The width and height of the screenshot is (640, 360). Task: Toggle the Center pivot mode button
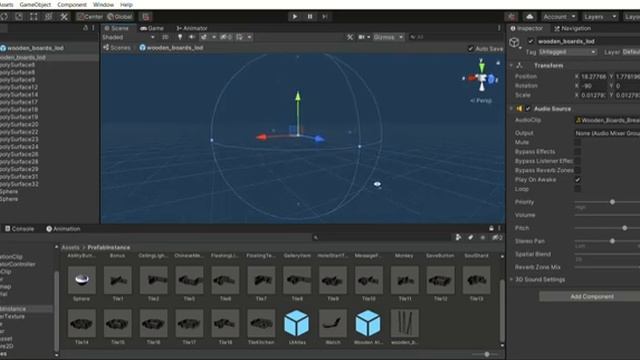(90, 17)
